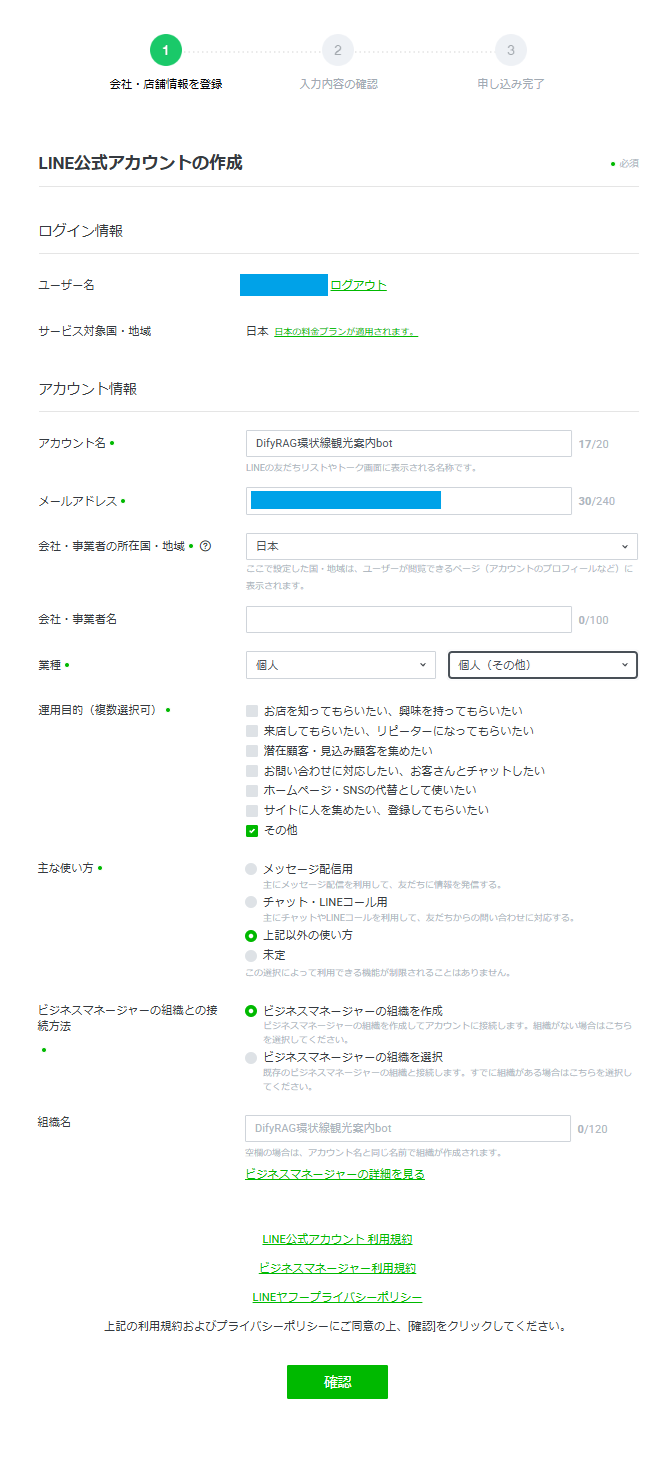Click the 会社・店舗情報を登録 step label
This screenshot has height=1478, width=672.
[x=166, y=84]
